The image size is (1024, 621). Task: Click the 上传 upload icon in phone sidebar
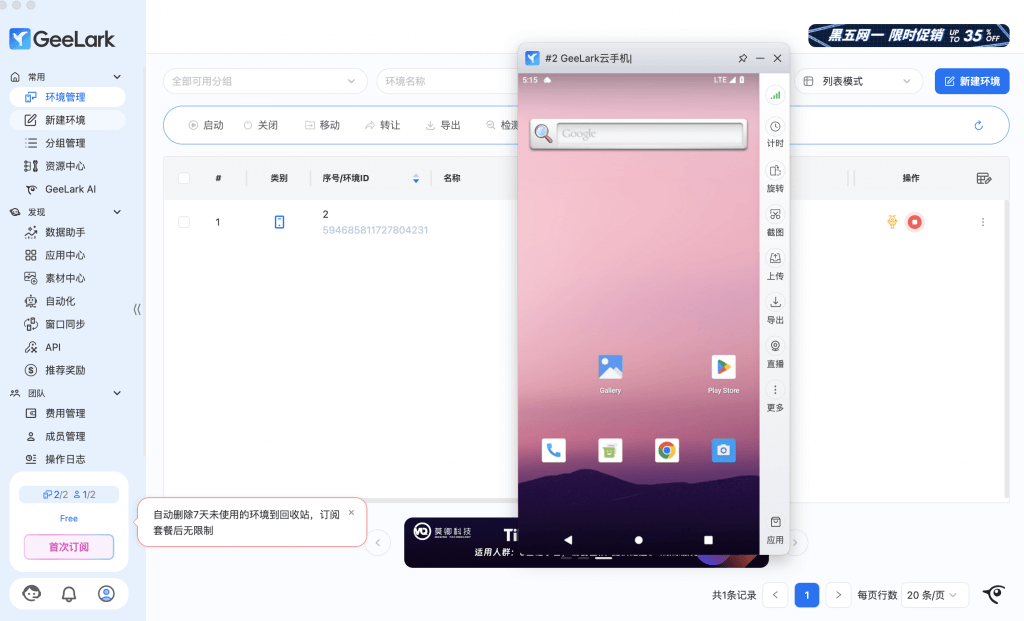point(775,259)
